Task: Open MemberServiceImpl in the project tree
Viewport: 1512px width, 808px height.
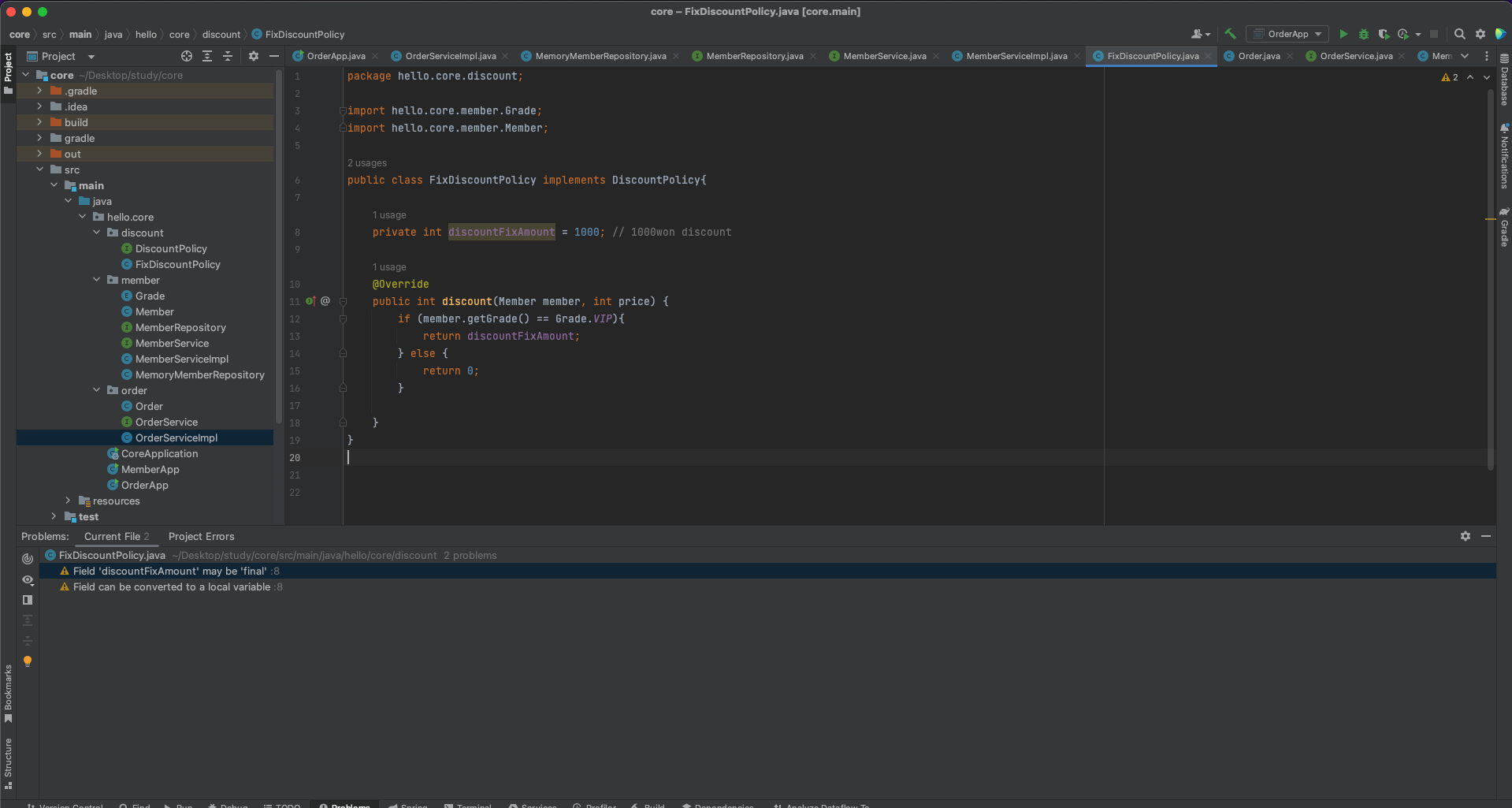Action: tap(182, 359)
